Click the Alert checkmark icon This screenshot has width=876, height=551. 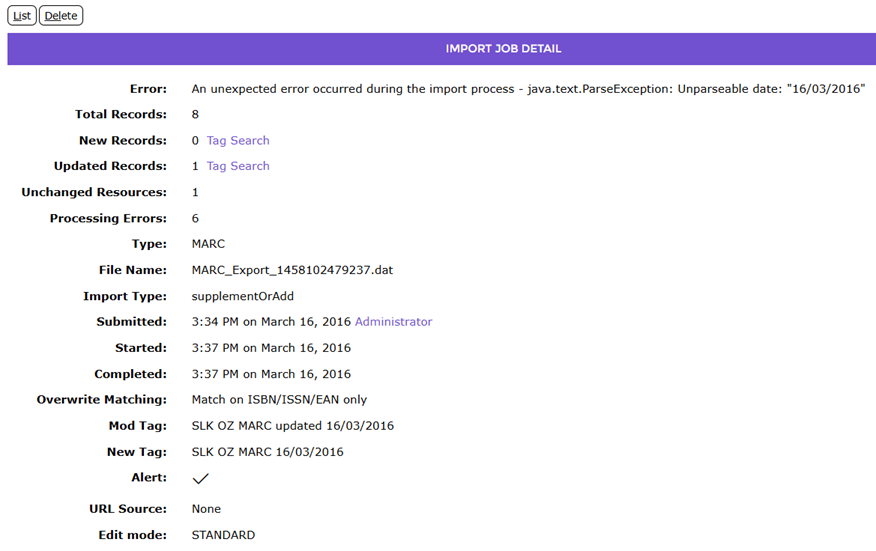coord(200,478)
